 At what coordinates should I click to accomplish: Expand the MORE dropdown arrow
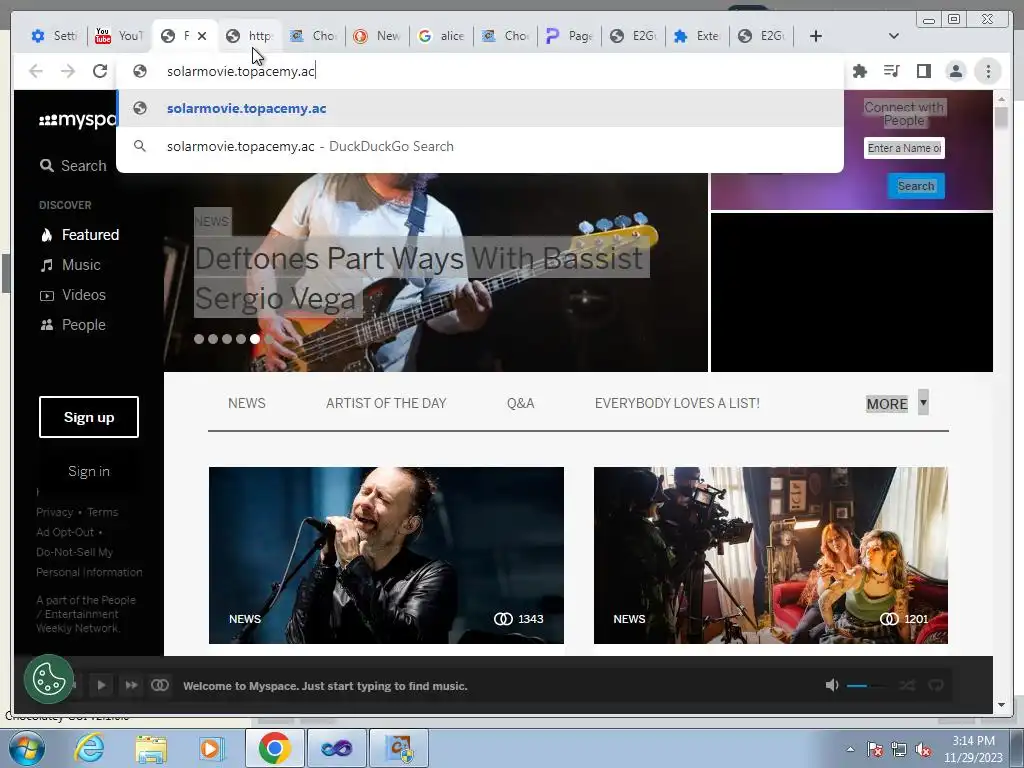[923, 402]
